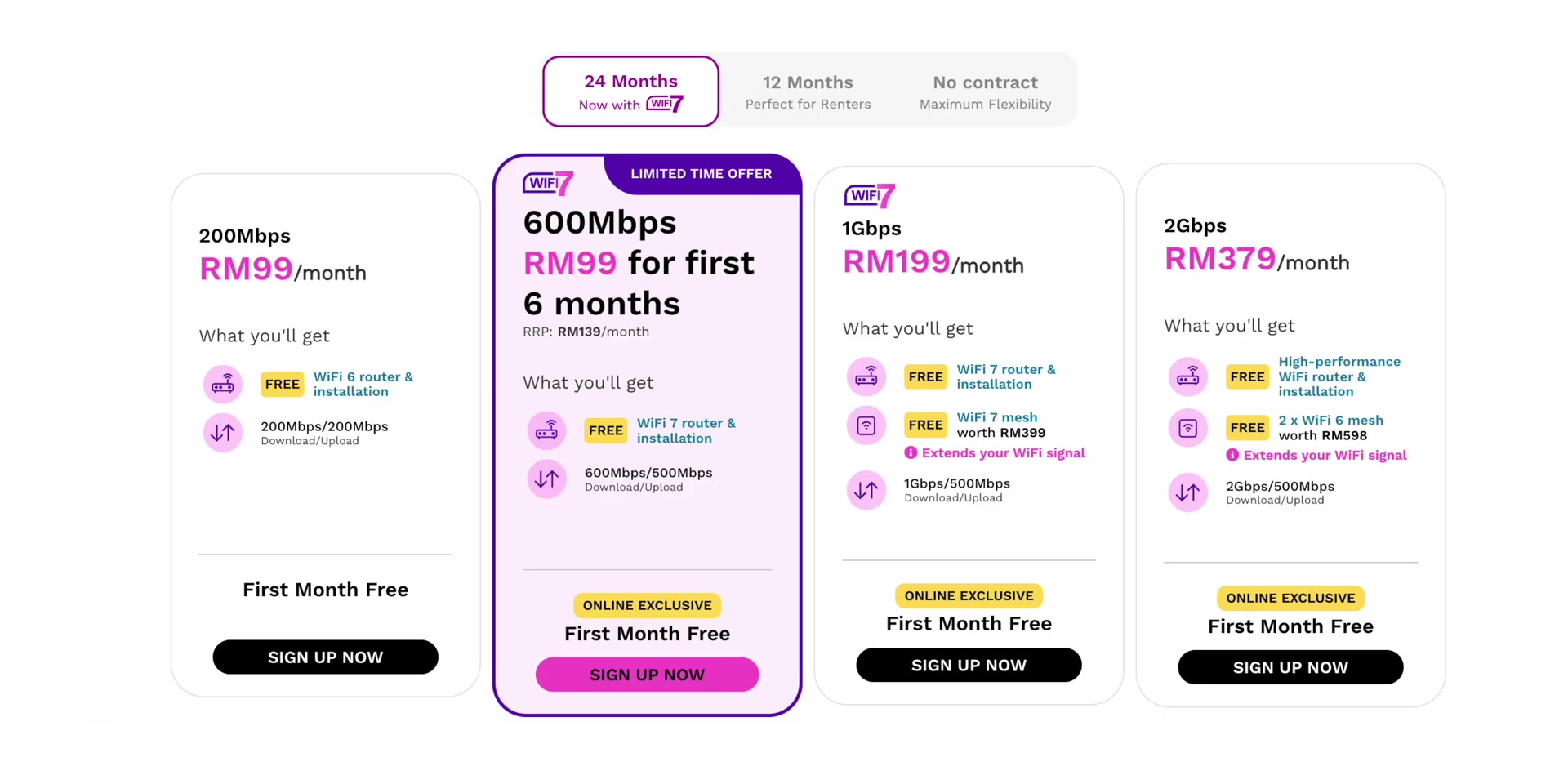The image size is (1568, 784).
Task: Click the WiFi 7 logo on 1Gbps card
Action: (x=870, y=195)
